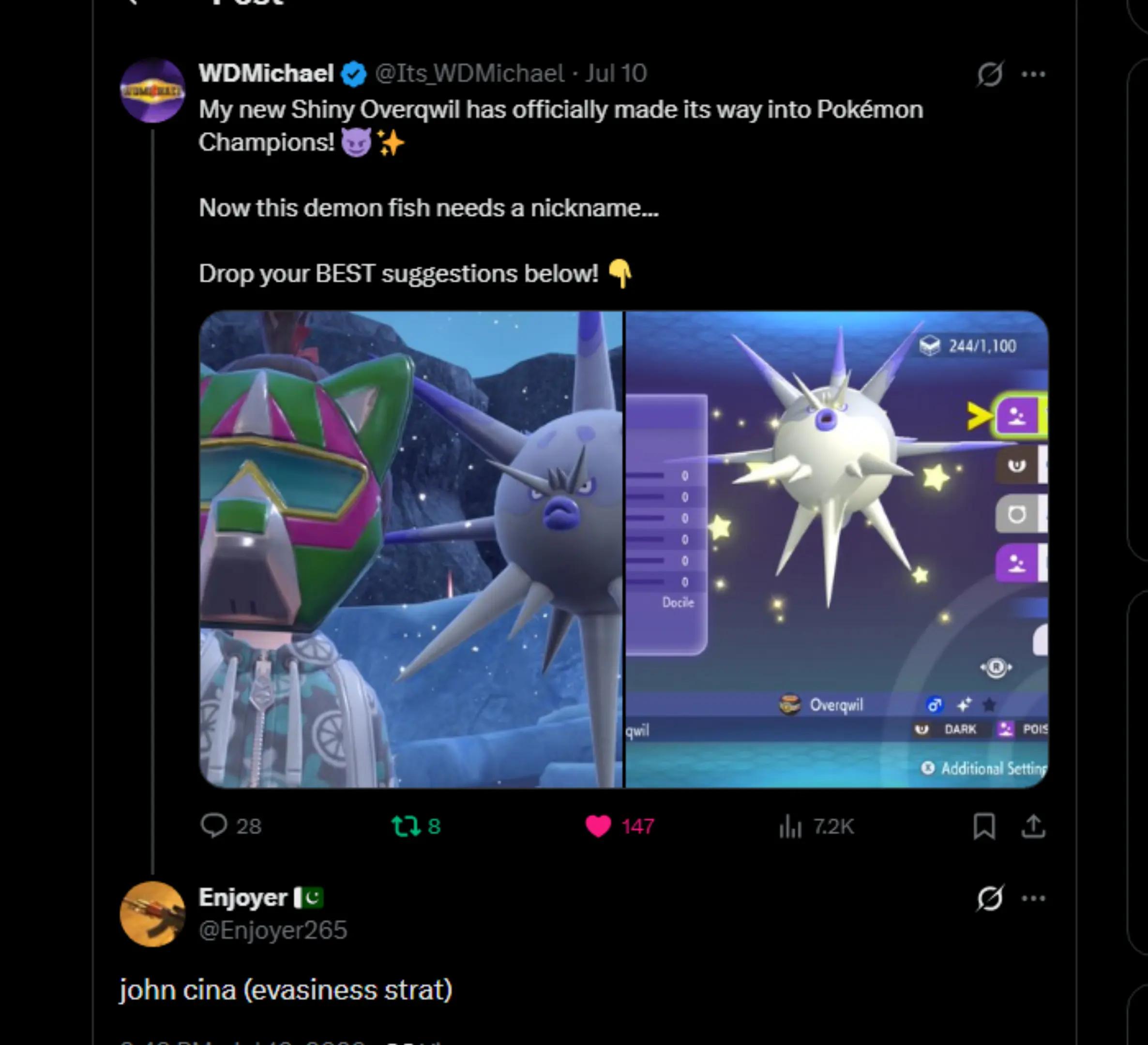Open WDMichael's profile avatar
Viewport: 1148px width, 1045px height.
pyautogui.click(x=152, y=90)
